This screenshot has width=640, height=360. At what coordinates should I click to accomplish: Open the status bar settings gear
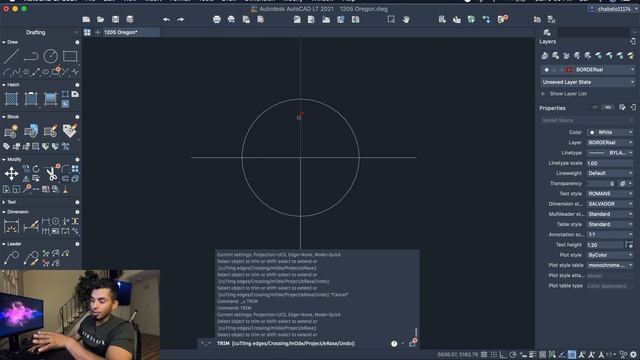633,354
